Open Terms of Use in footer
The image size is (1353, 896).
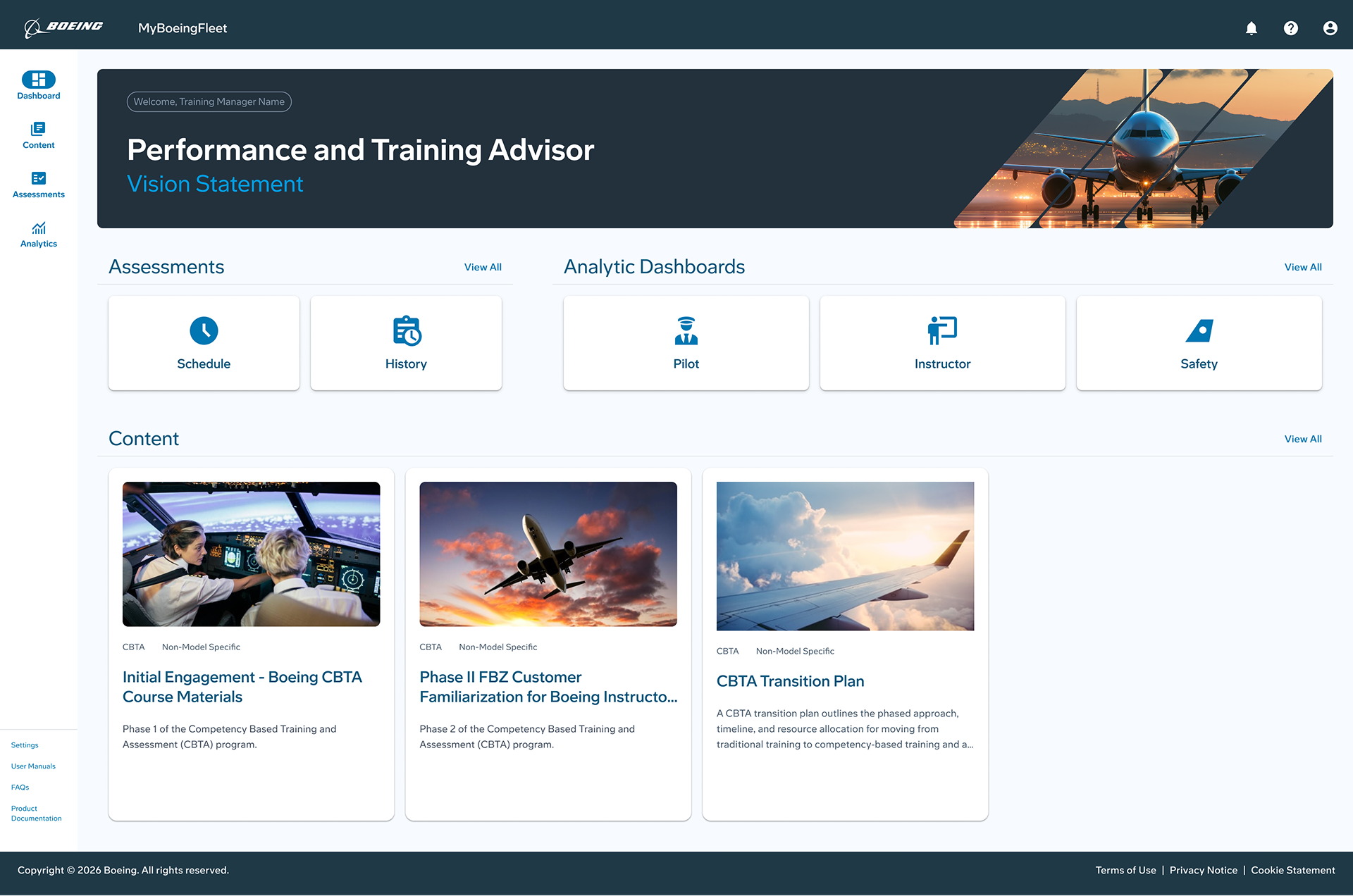tap(1125, 871)
